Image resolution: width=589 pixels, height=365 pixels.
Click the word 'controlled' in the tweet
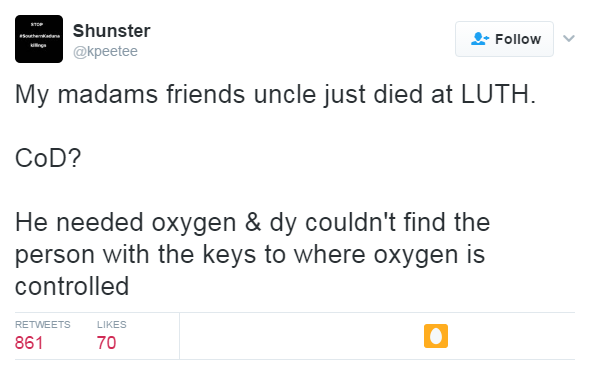72,286
